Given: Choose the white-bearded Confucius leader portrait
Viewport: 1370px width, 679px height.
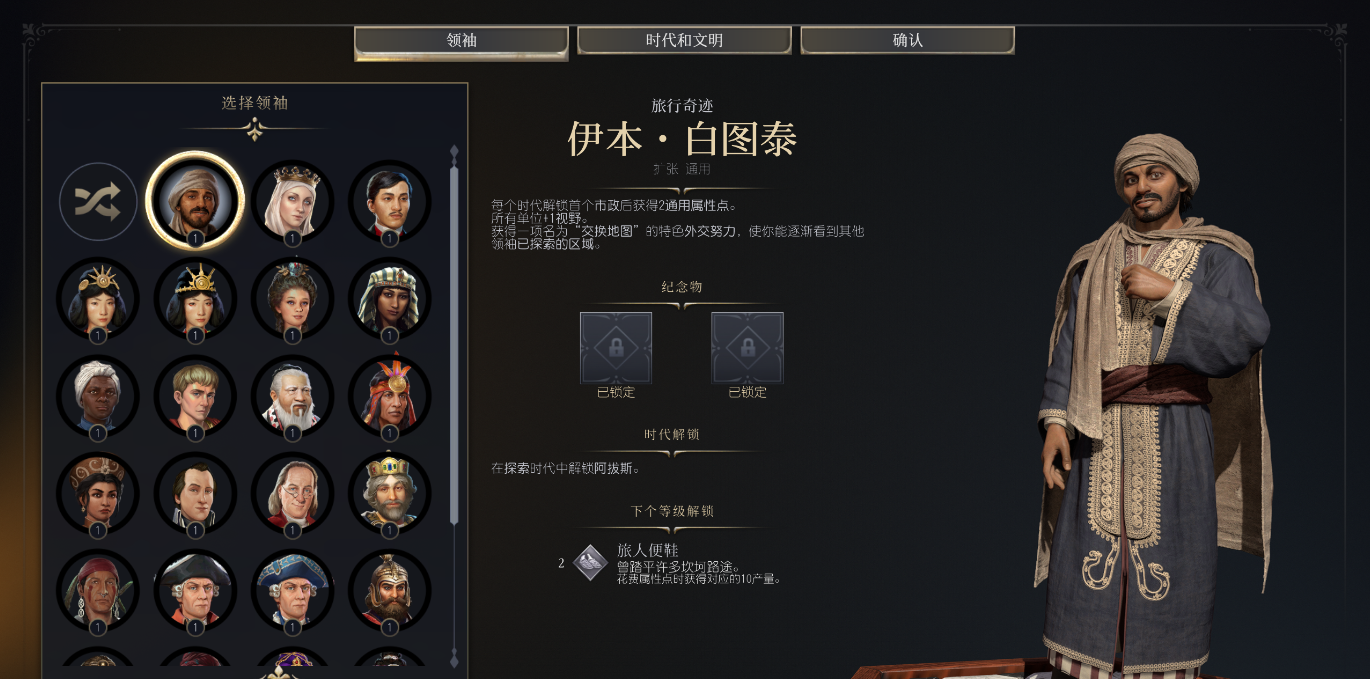Looking at the screenshot, I should click(x=292, y=396).
